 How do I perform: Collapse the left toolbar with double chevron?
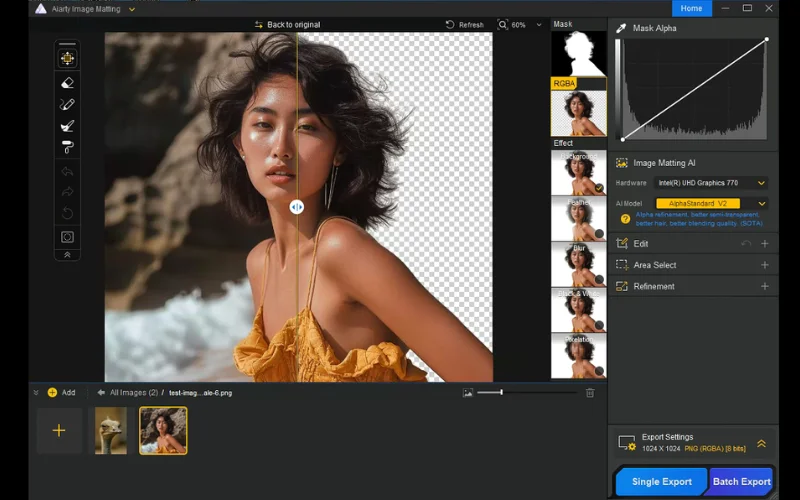67,255
